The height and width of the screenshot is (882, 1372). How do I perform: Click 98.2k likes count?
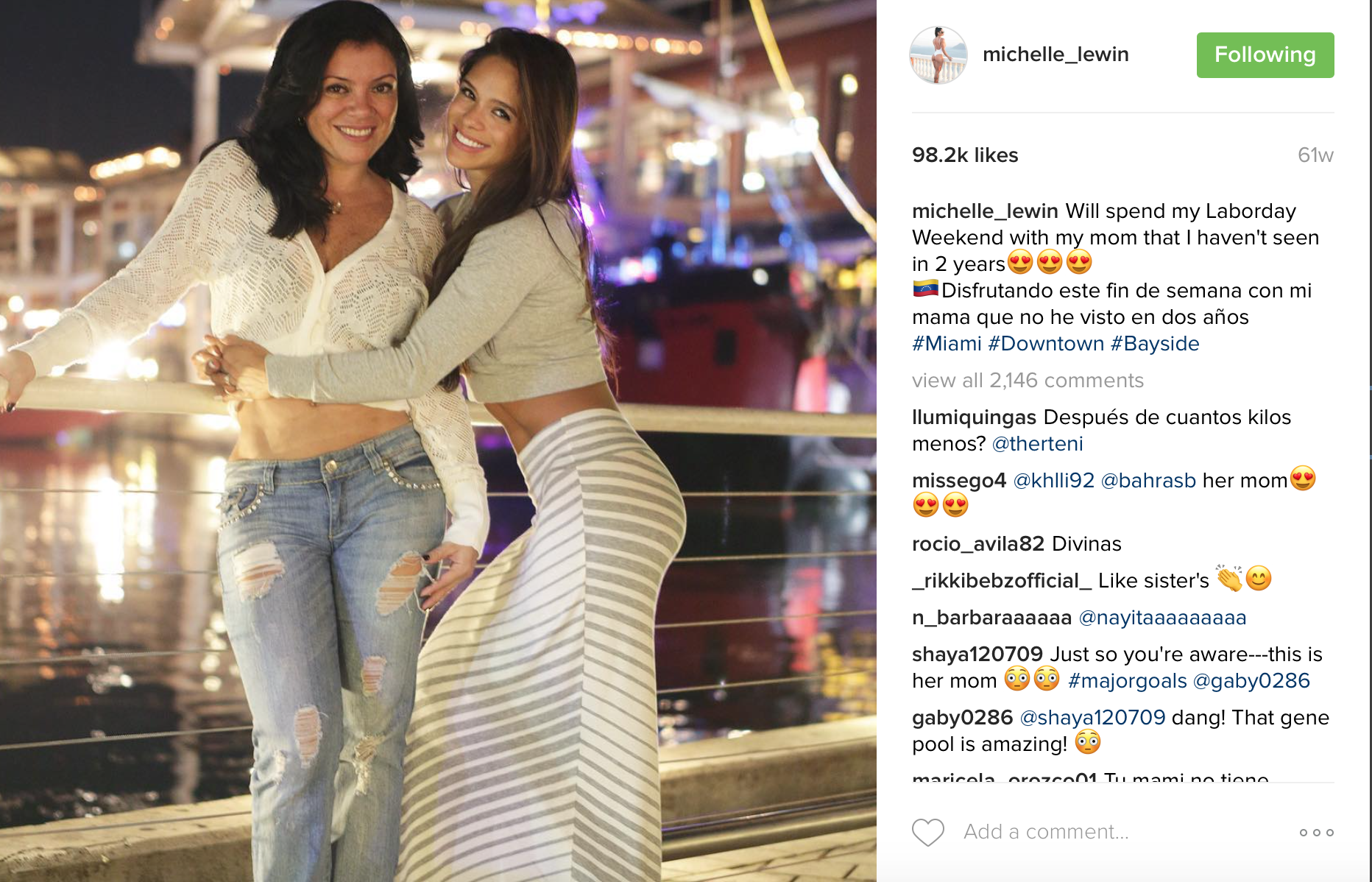965,155
